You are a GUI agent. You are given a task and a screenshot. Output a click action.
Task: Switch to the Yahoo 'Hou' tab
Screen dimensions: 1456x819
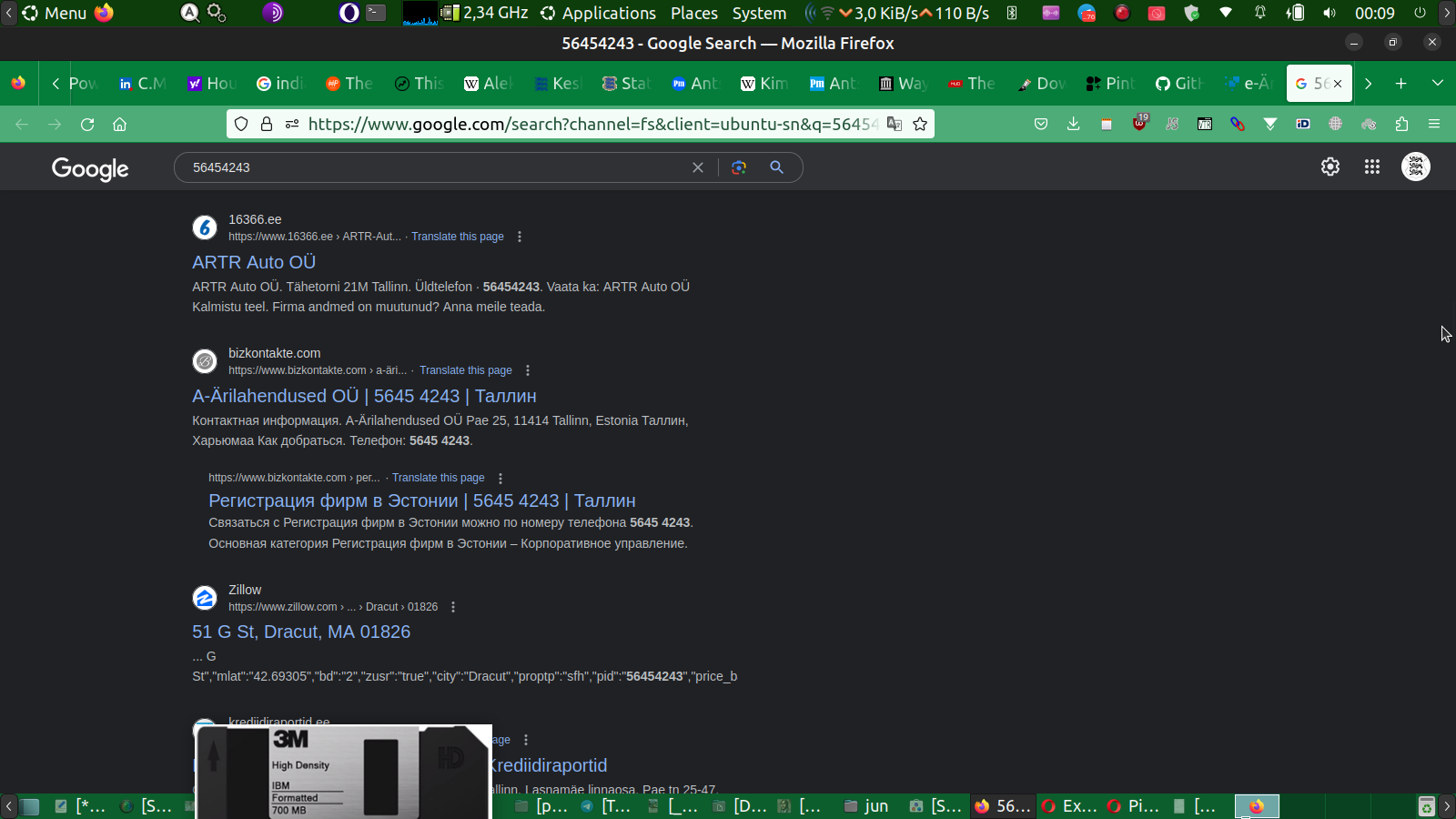210,84
